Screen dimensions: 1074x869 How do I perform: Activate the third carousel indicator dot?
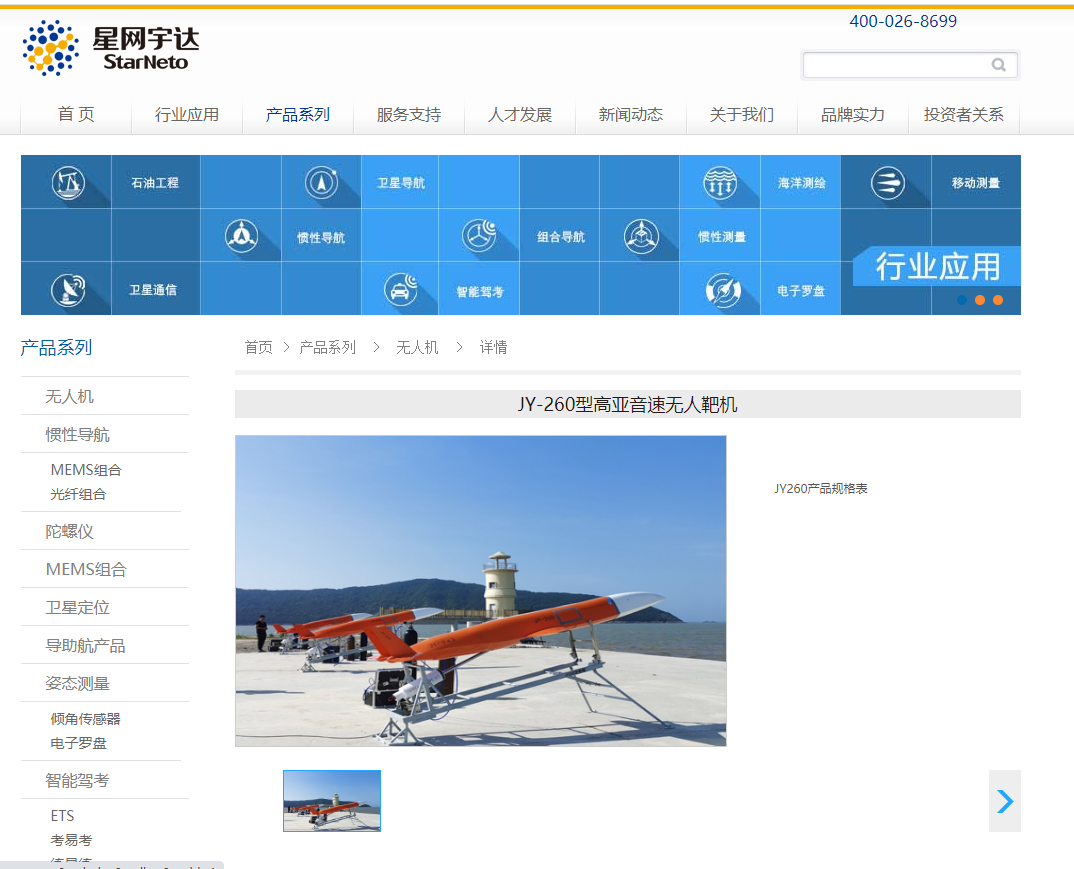click(997, 299)
